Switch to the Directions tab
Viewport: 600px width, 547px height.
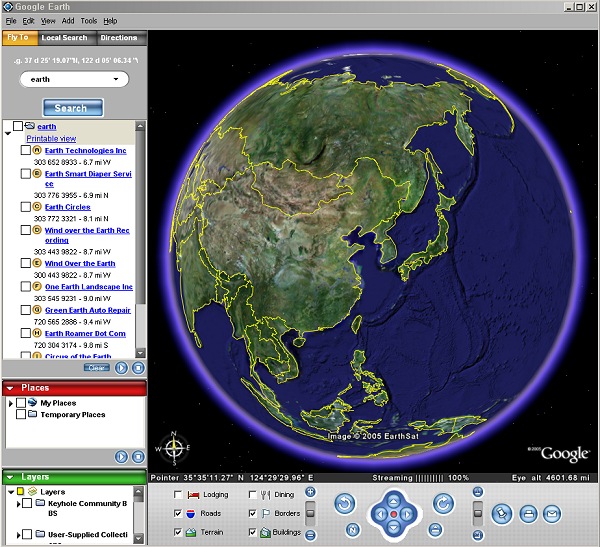(x=119, y=38)
